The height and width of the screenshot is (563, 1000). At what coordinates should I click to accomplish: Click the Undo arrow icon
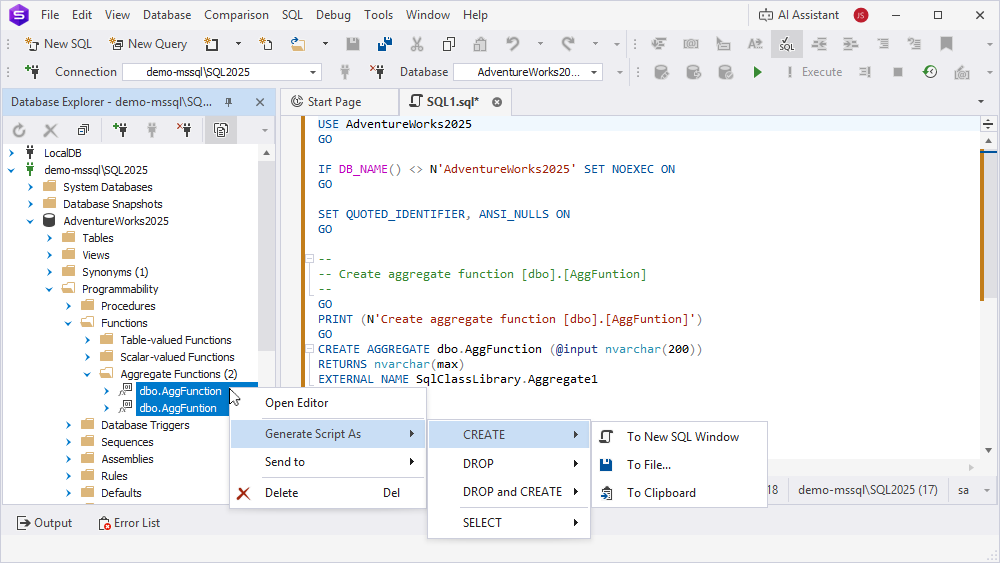coord(513,44)
